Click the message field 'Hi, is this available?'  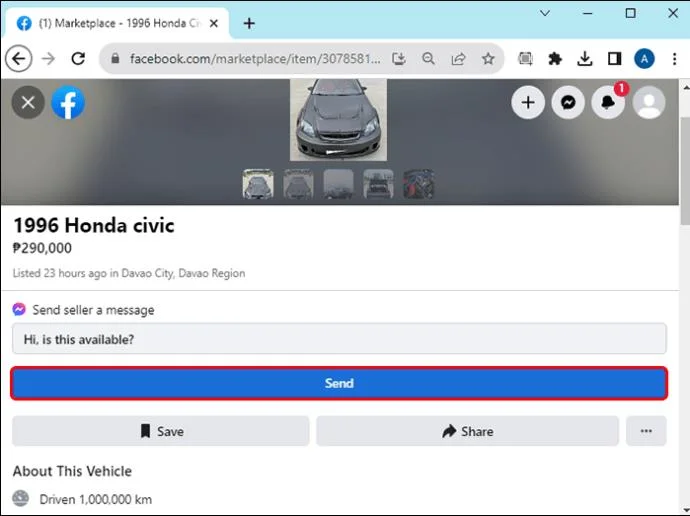(x=339, y=339)
